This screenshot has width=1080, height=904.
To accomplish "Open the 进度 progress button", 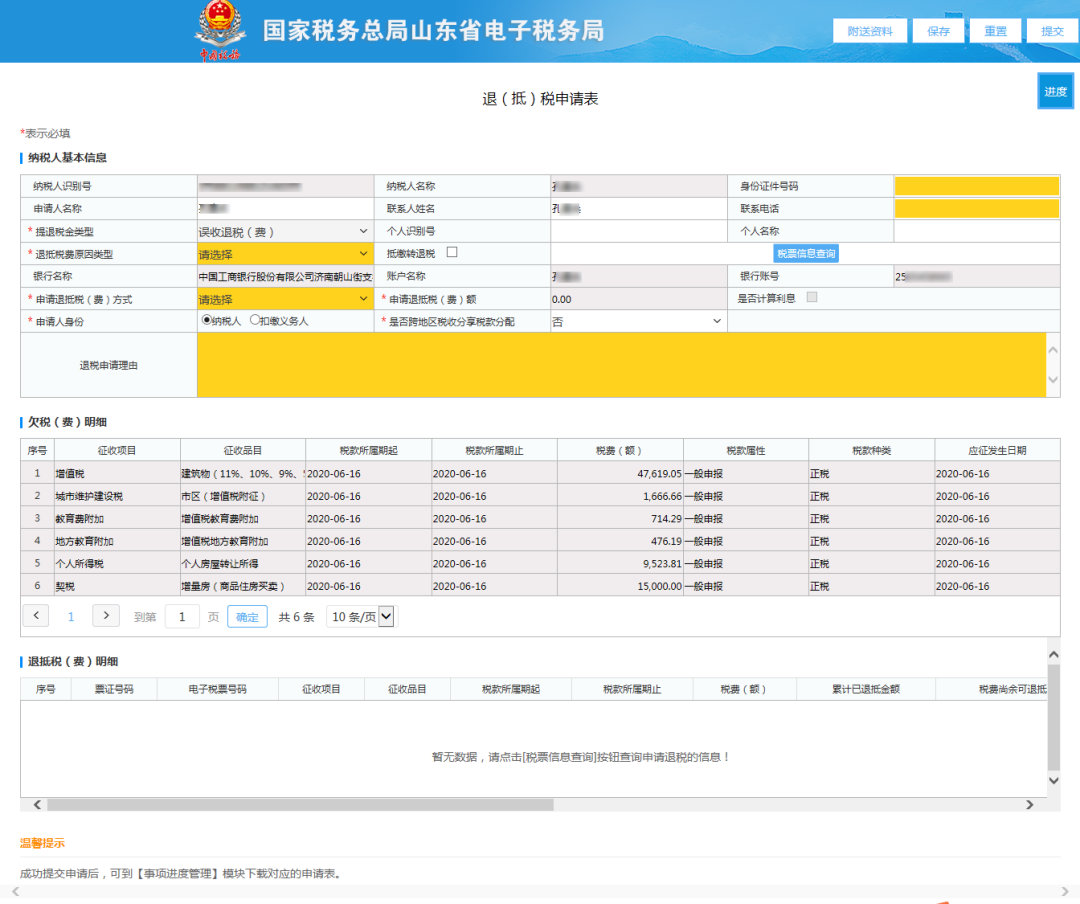I will coord(1055,91).
